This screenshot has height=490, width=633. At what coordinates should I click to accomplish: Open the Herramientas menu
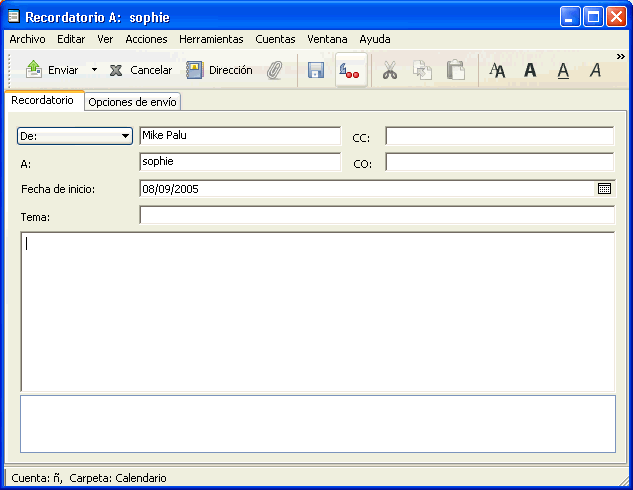coord(211,39)
